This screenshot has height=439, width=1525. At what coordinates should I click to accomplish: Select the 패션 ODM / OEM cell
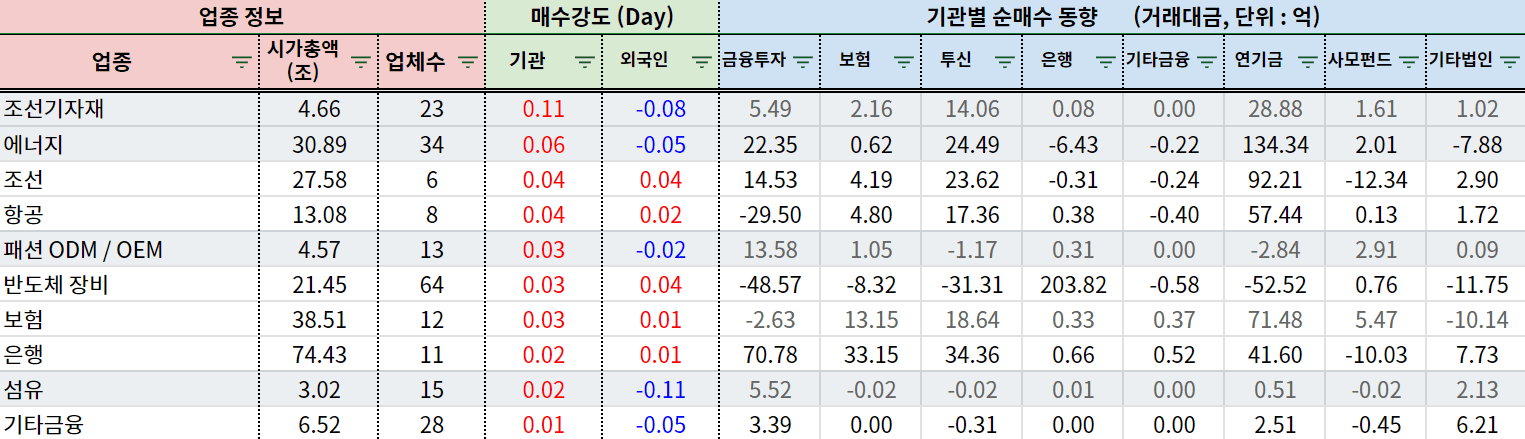(x=83, y=250)
